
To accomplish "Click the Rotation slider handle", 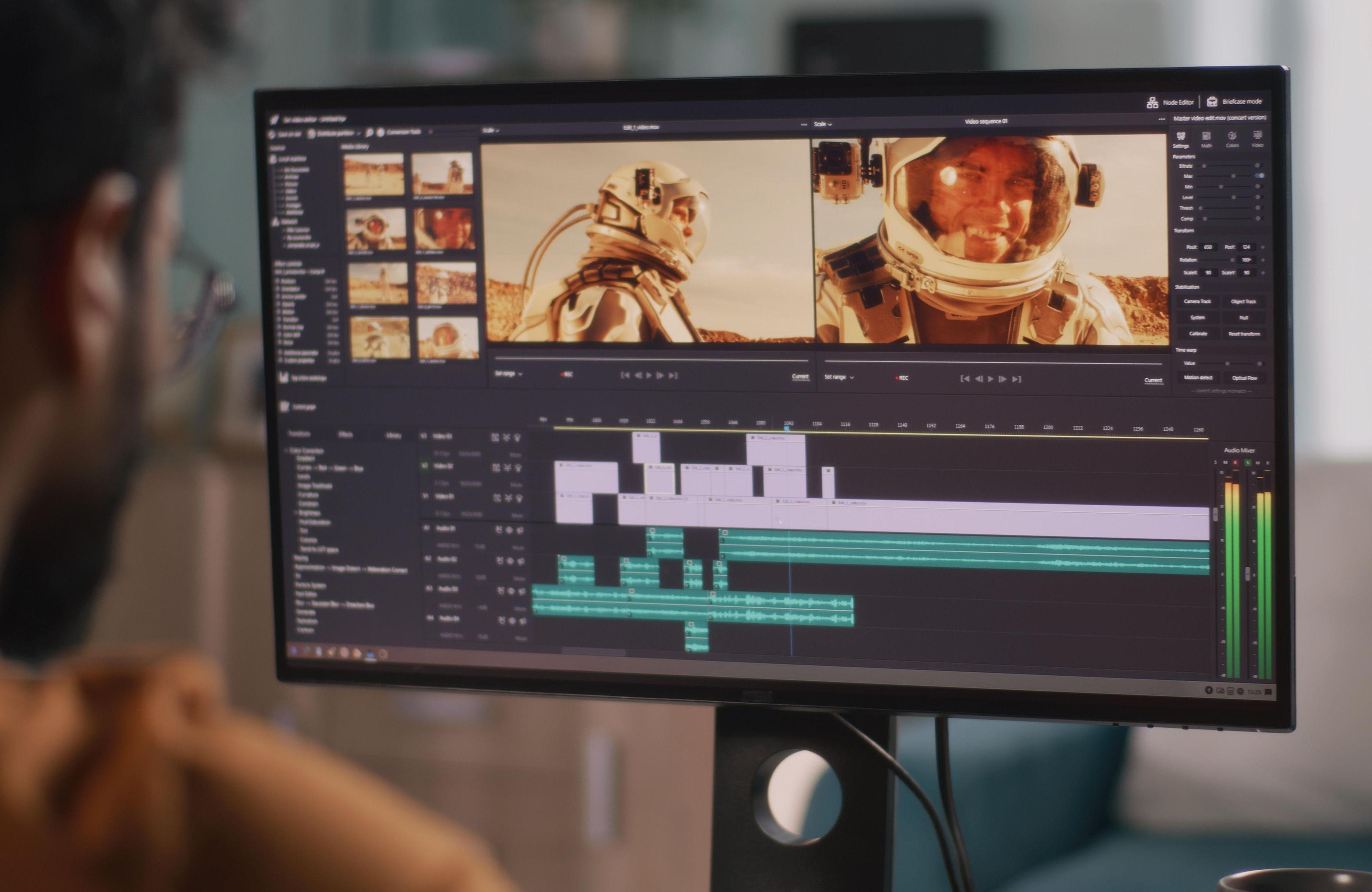I will pos(1232,260).
